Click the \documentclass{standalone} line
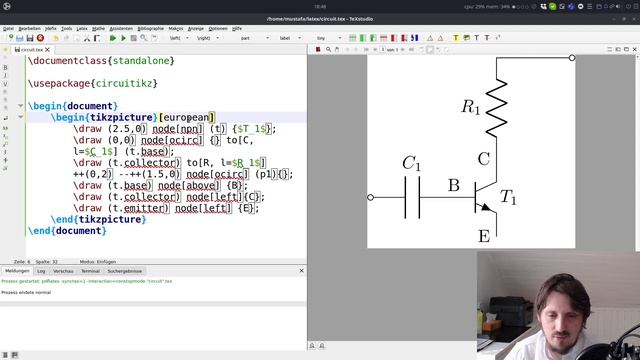Image resolution: width=640 pixels, height=360 pixels. [101, 61]
